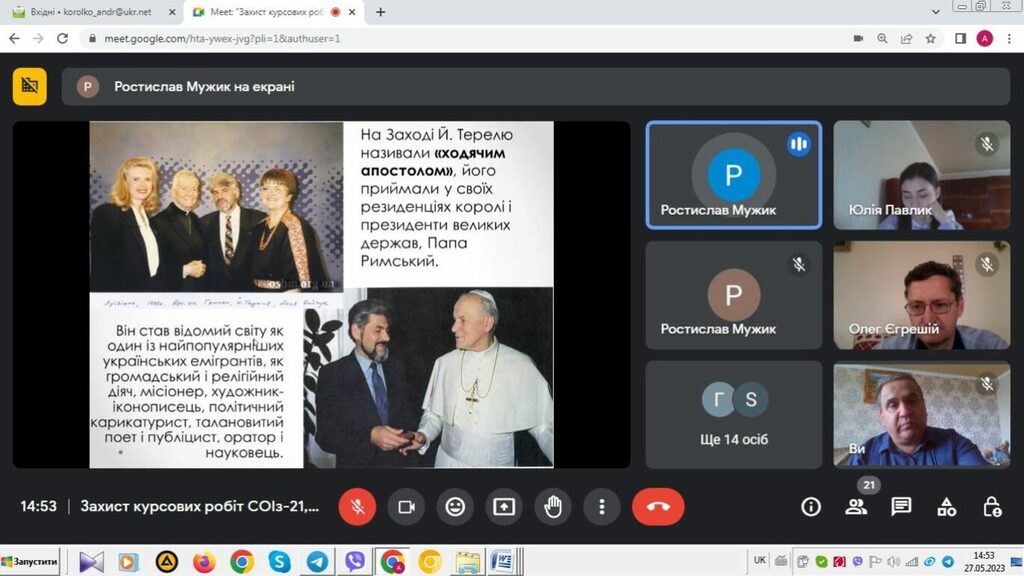
Task: Turn on the camera
Action: 406,507
